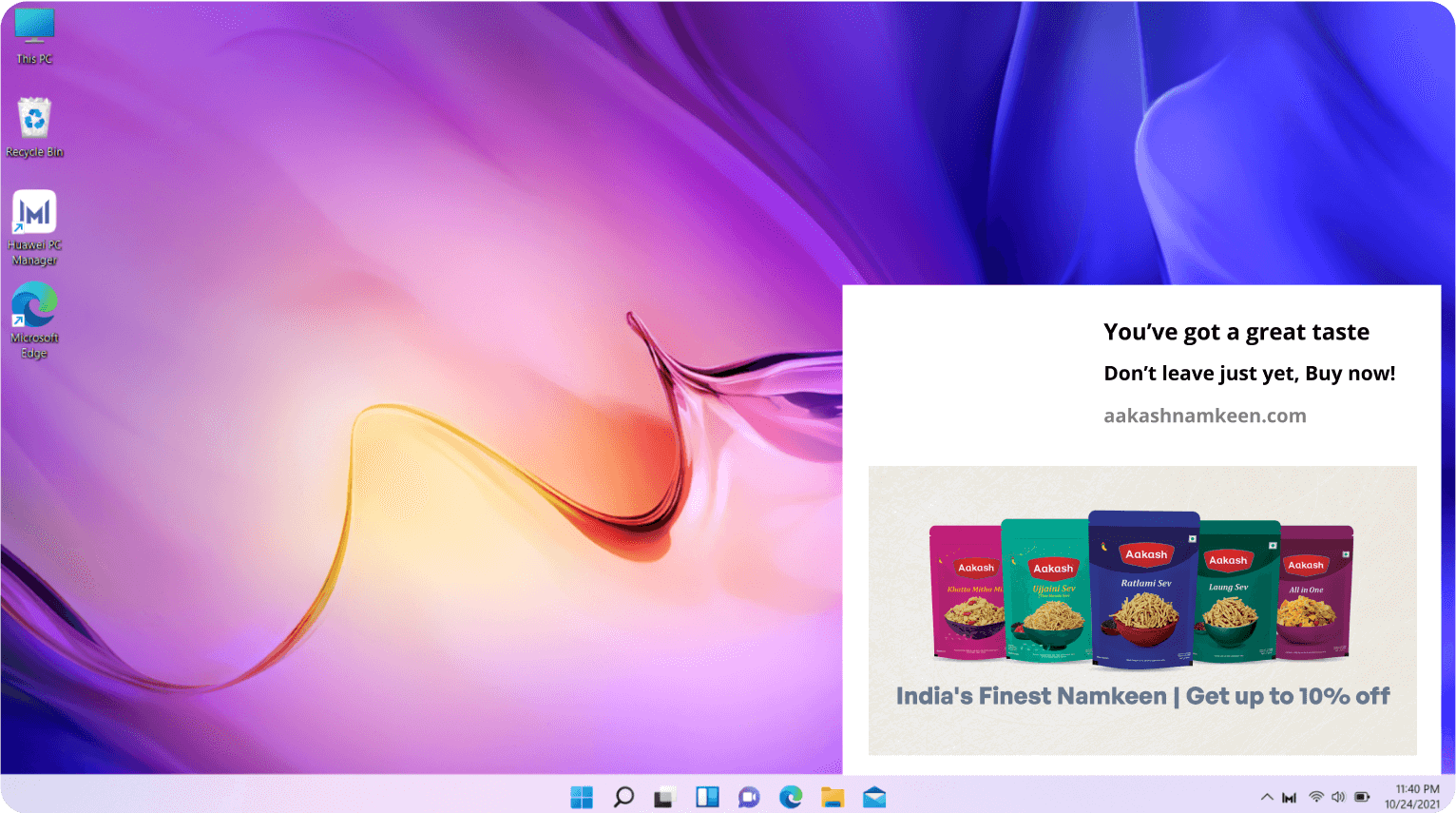
Task: Open Mail app from the taskbar
Action: pos(874,797)
